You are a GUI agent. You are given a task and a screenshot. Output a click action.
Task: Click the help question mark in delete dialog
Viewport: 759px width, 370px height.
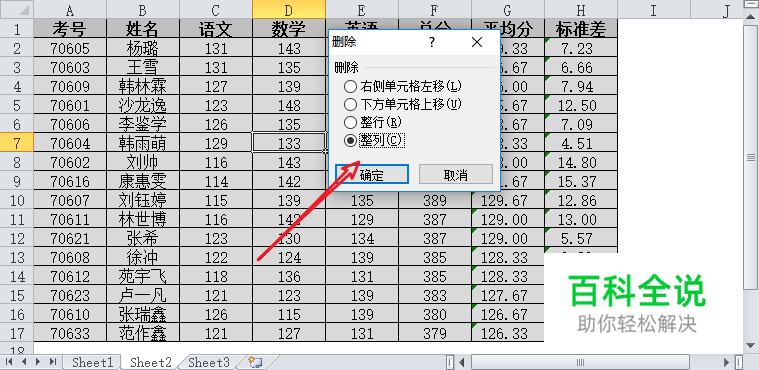[x=432, y=43]
